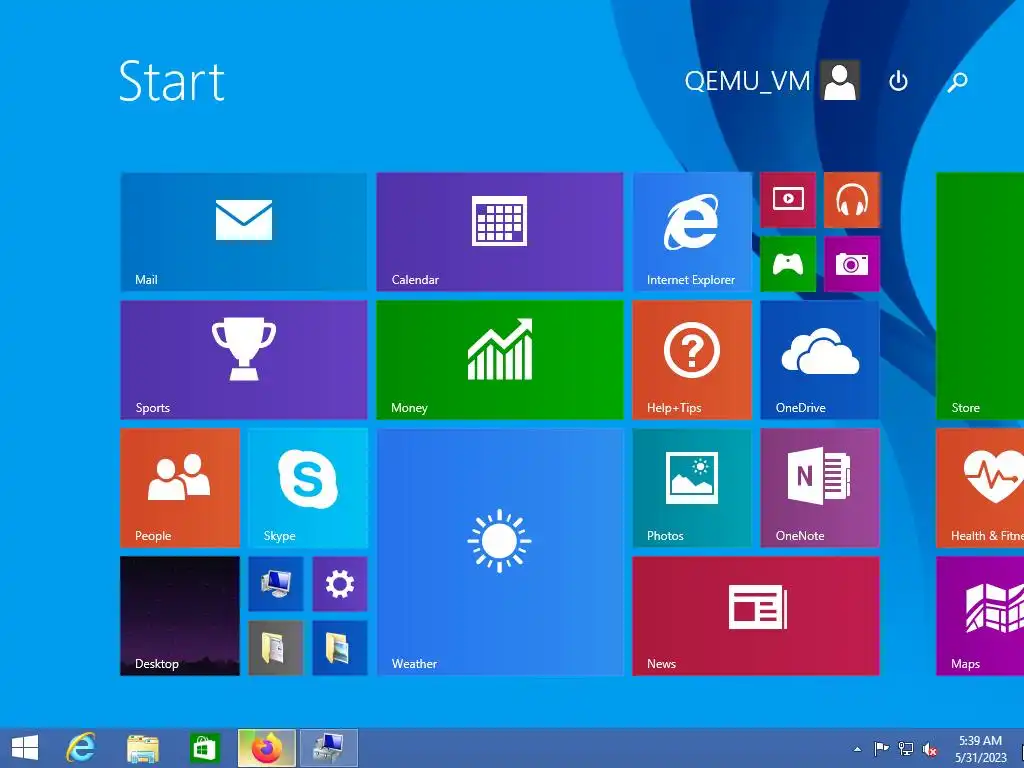This screenshot has width=1024, height=768.
Task: Open the Weather tile
Action: point(500,552)
